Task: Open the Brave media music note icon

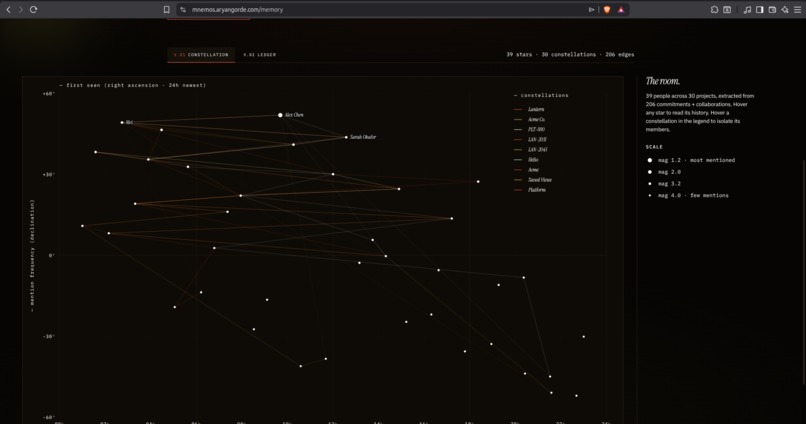Action: 747,9
